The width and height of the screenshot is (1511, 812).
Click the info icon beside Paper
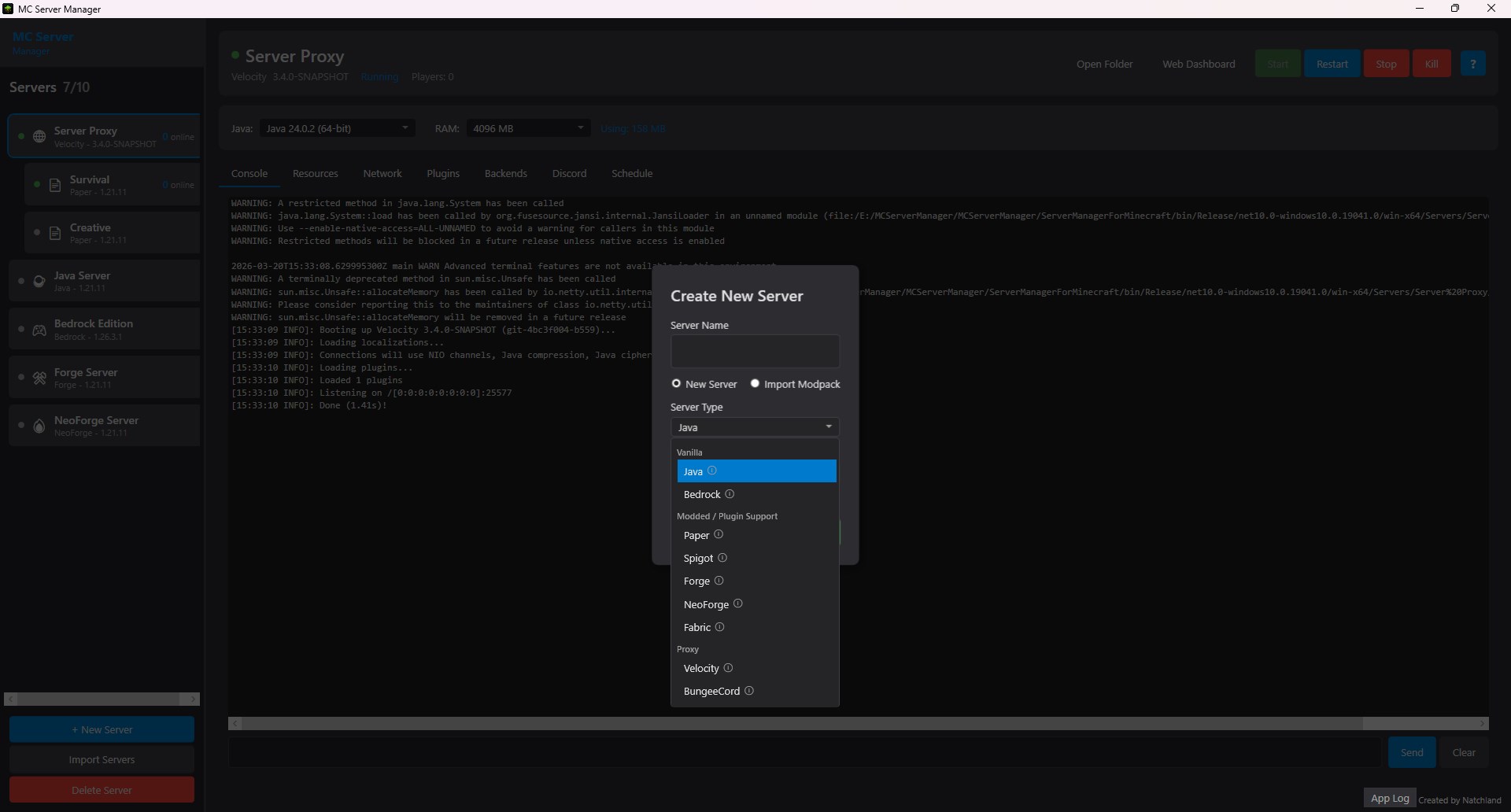coord(719,534)
